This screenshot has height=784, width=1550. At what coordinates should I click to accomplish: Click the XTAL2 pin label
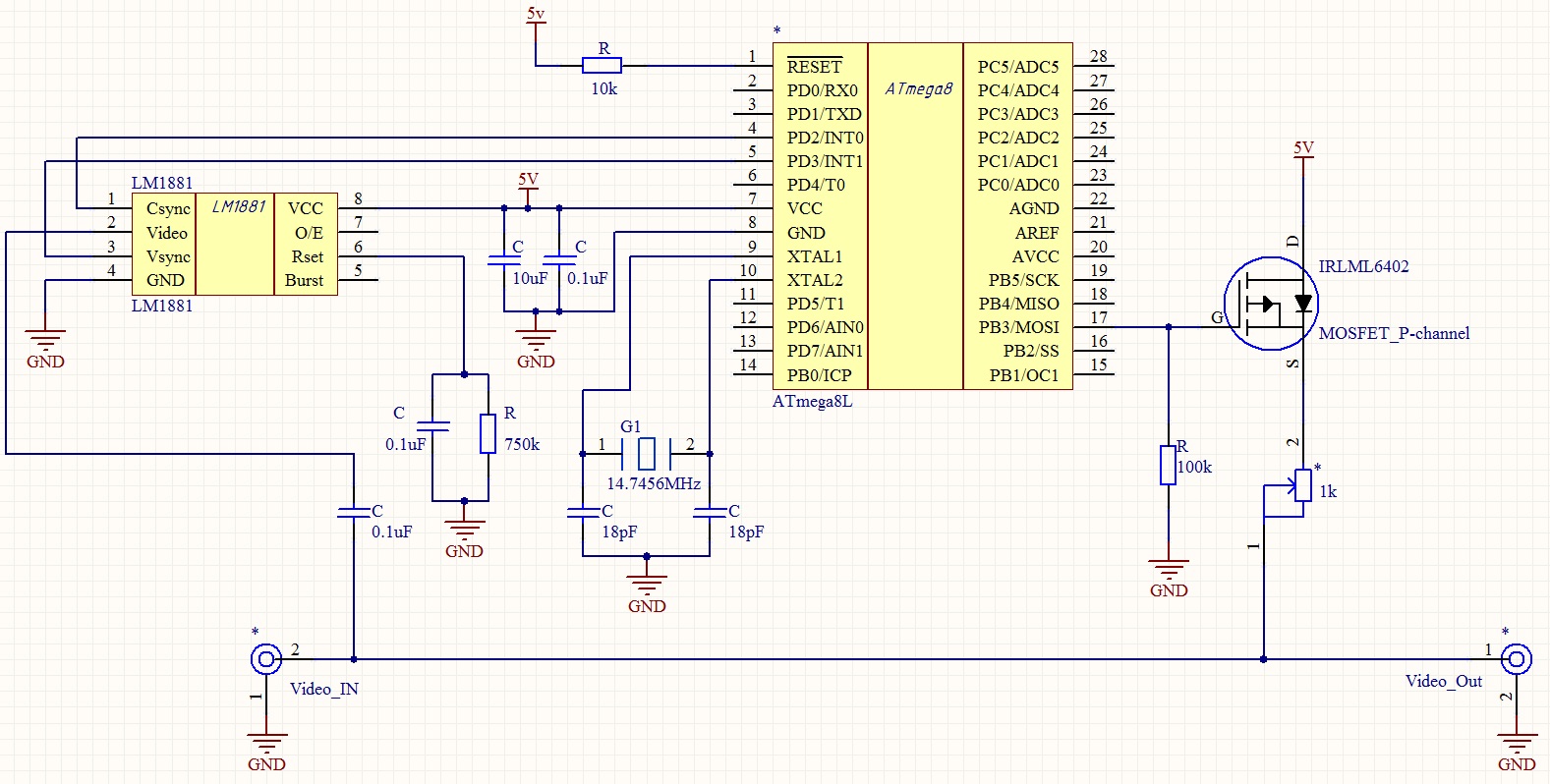(815, 280)
